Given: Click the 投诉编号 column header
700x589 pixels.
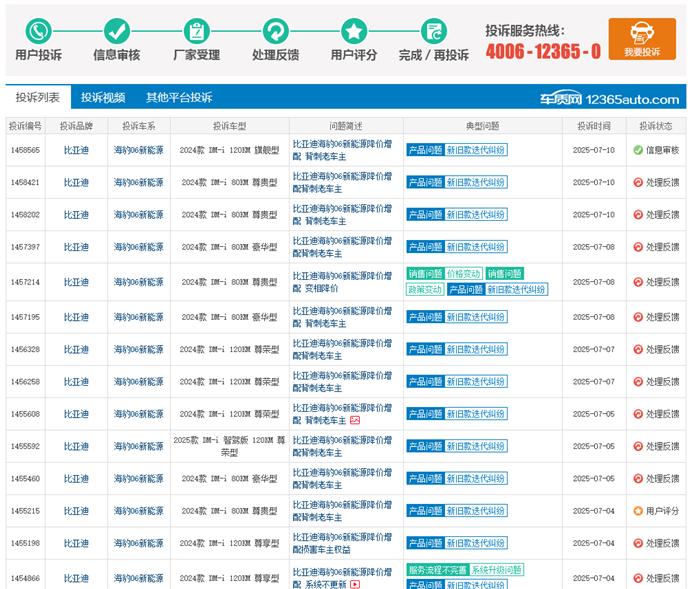Looking at the screenshot, I should coord(25,126).
